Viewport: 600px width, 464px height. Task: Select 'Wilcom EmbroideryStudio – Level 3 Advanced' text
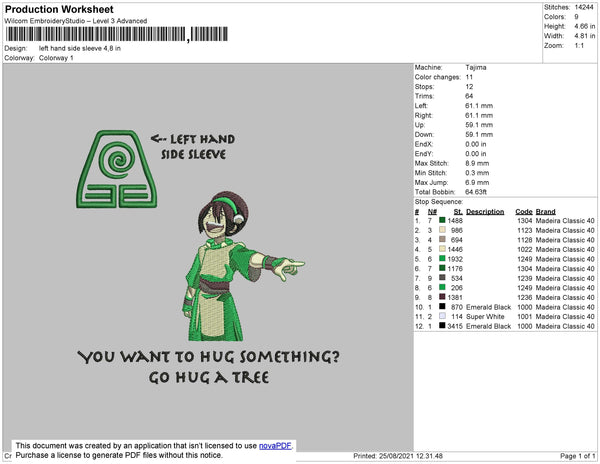[76, 21]
